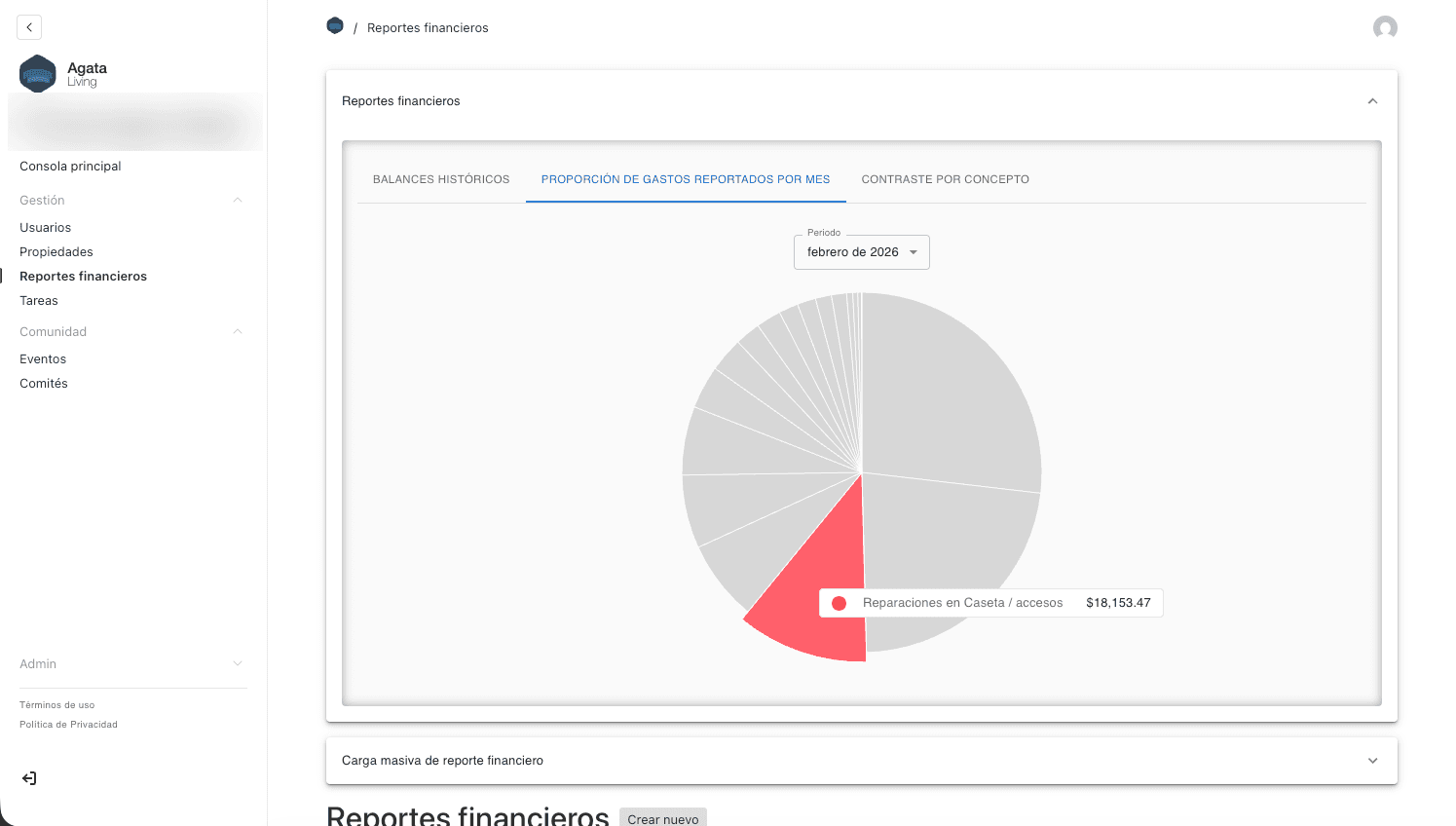Image resolution: width=1456 pixels, height=826 pixels.
Task: Switch to Contraste por Concepto tab
Action: 945,179
